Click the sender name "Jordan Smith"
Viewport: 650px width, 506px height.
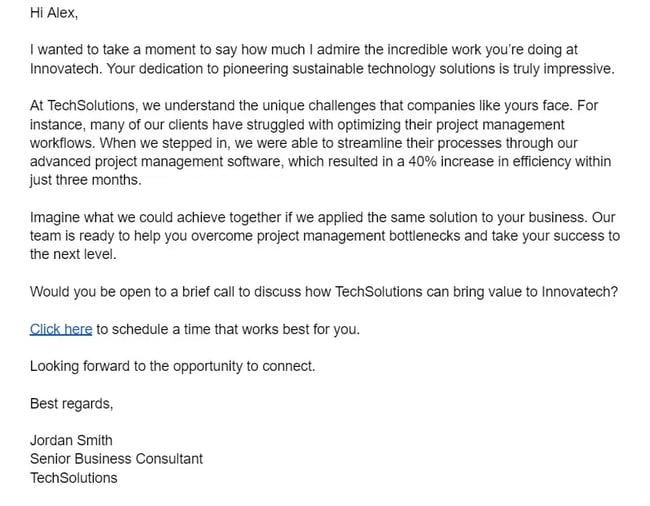(71, 441)
